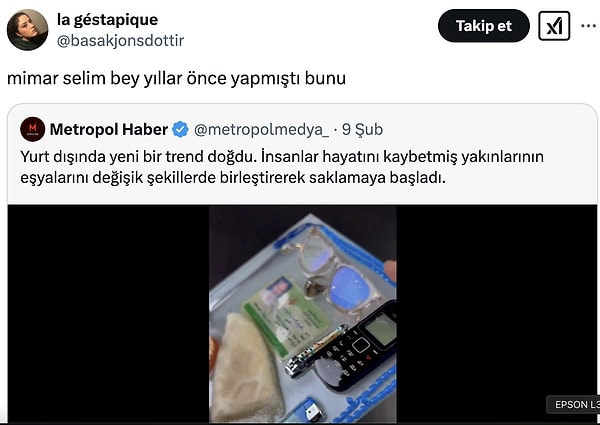Screen dimensions: 600x425
Task: Open la géstapique's profile picture
Action: tap(27, 30)
